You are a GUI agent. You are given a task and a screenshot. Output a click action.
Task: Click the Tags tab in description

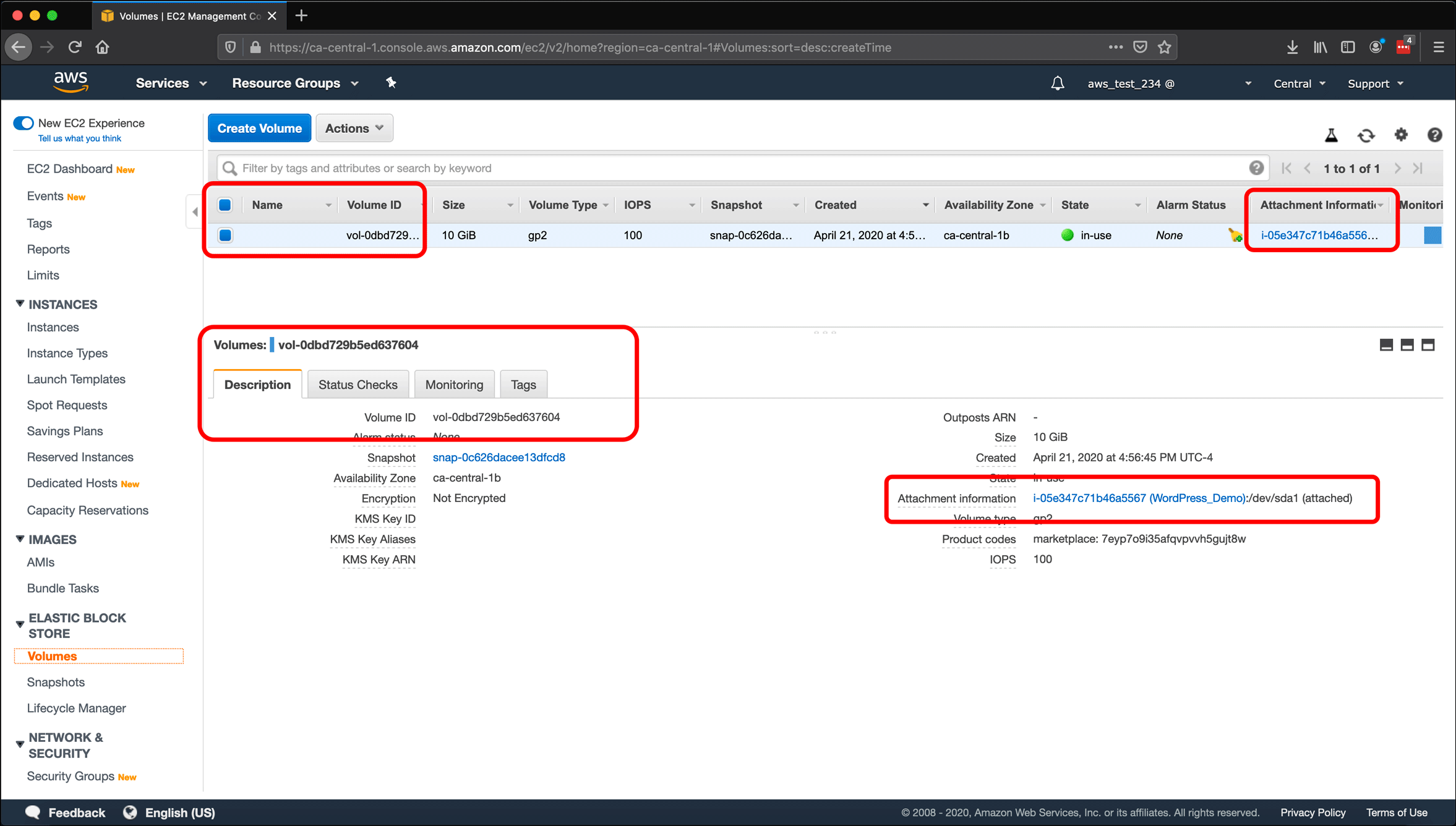click(x=523, y=384)
